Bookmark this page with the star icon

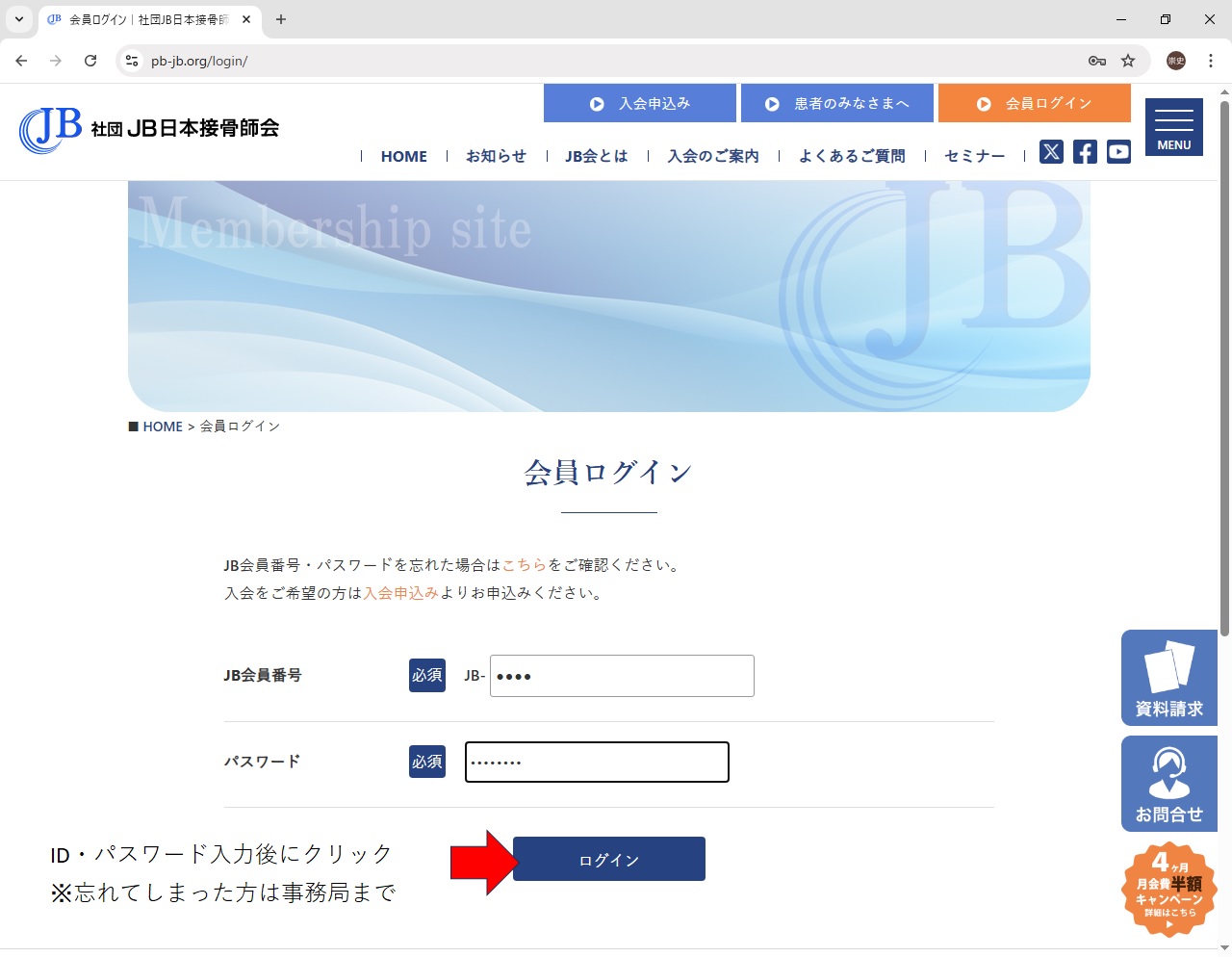pos(1128,61)
